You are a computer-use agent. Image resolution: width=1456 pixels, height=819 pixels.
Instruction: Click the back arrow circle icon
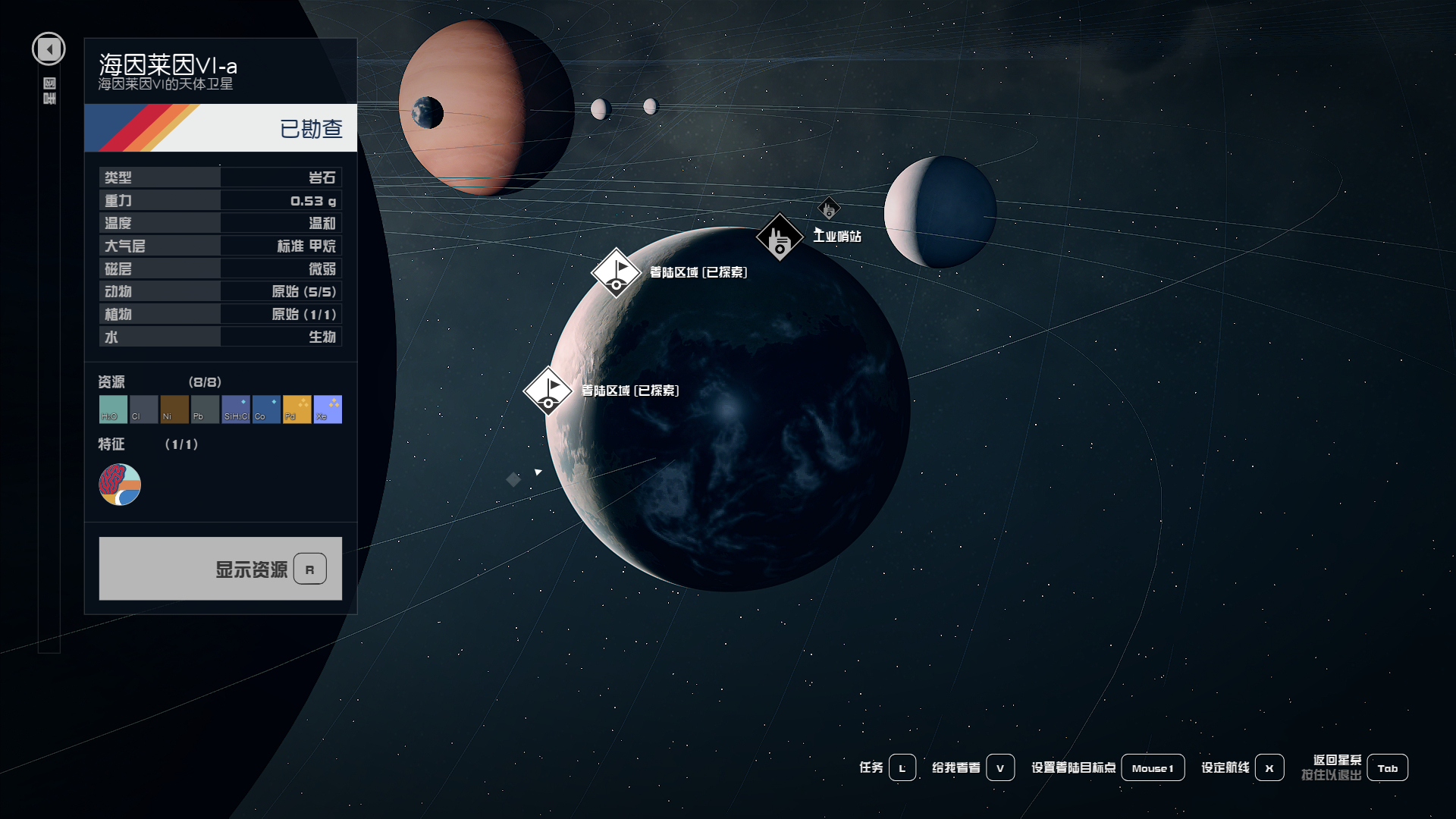[49, 49]
